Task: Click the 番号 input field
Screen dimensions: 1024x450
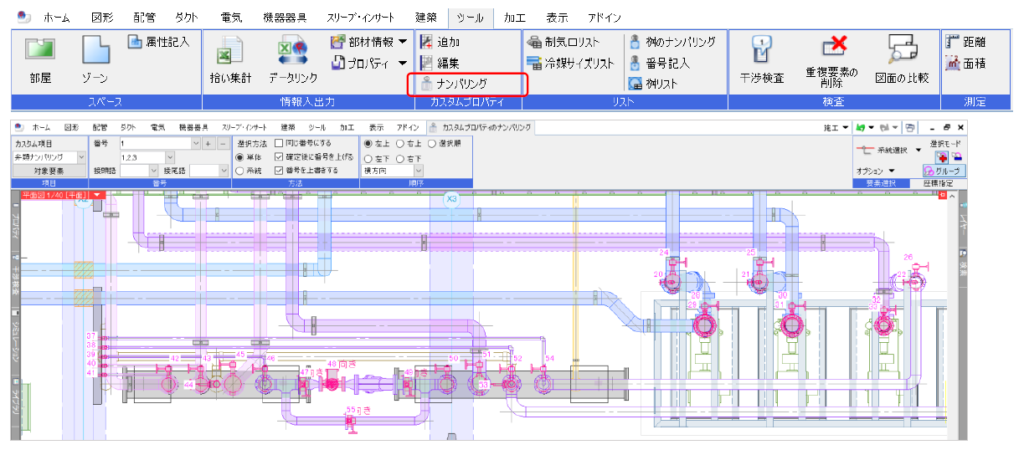Action: [x=155, y=143]
